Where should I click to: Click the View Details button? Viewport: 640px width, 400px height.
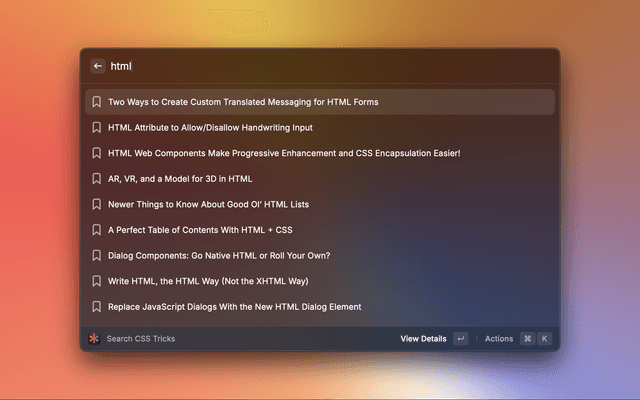pos(423,339)
